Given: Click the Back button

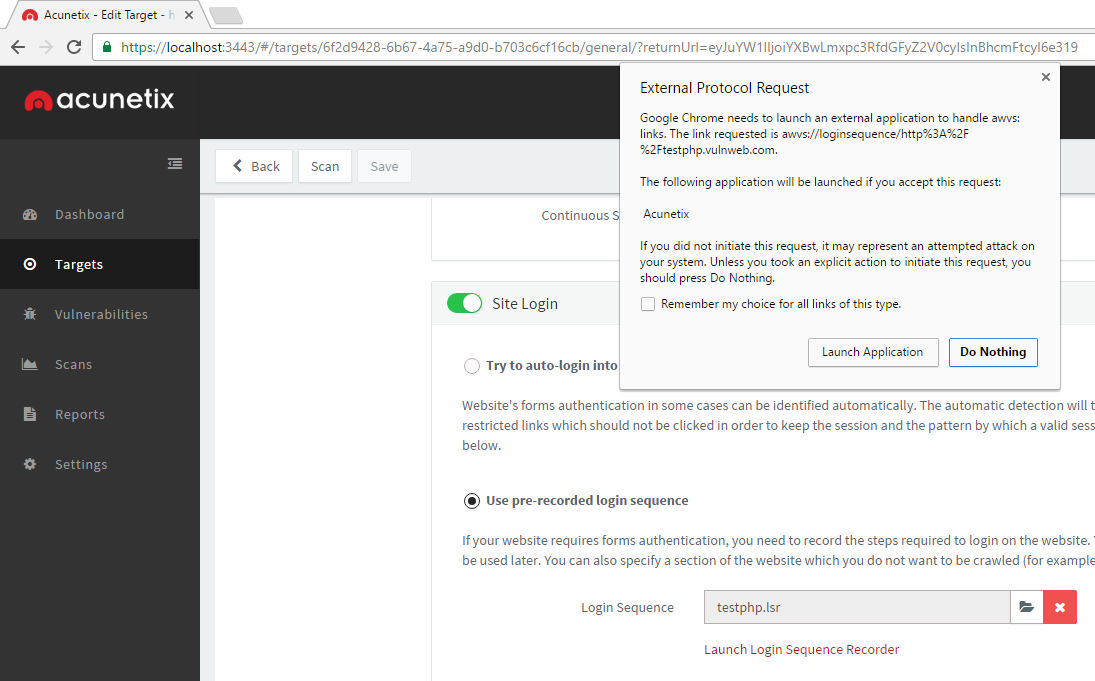Looking at the screenshot, I should (254, 166).
